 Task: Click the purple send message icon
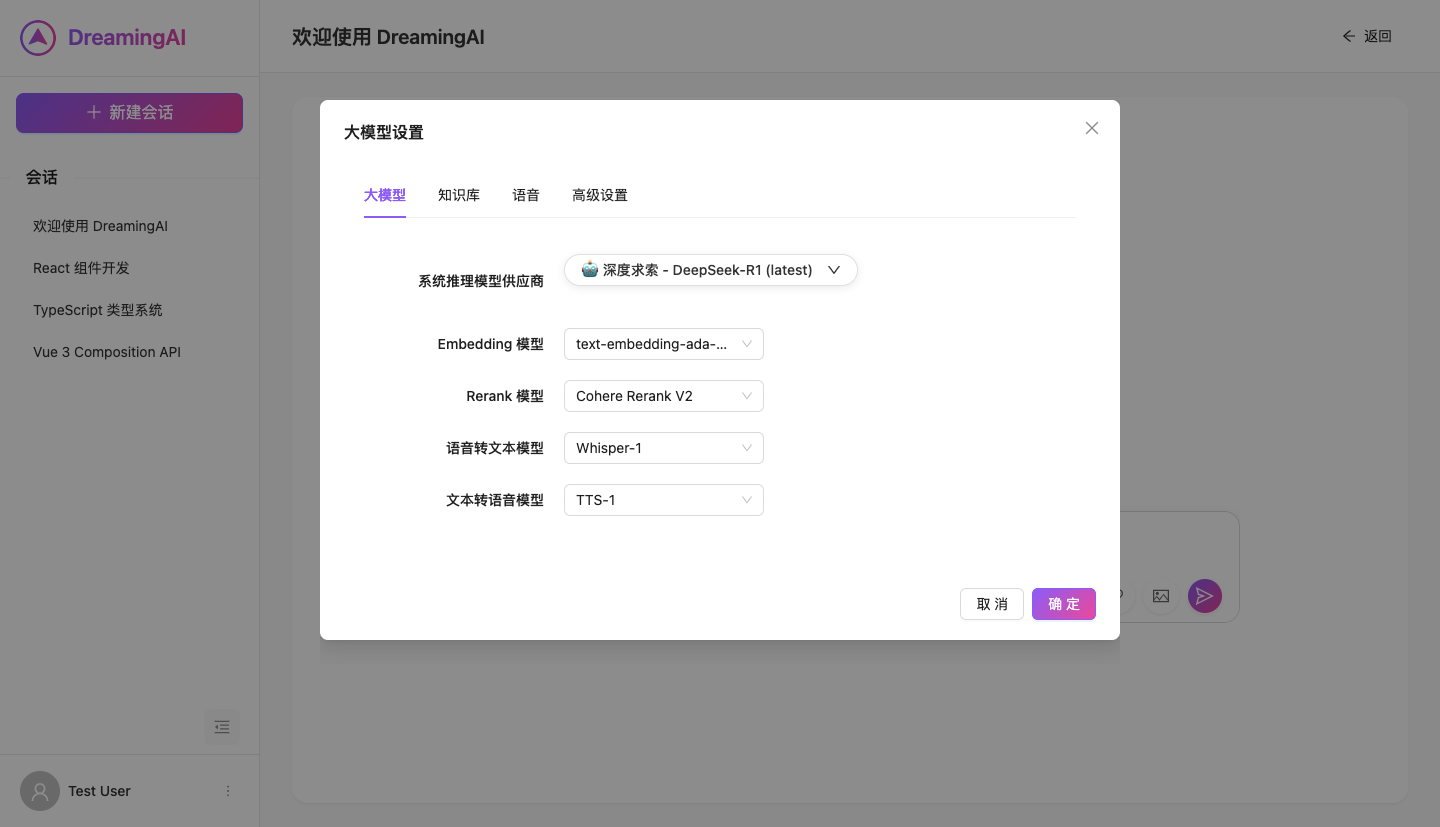[1204, 595]
